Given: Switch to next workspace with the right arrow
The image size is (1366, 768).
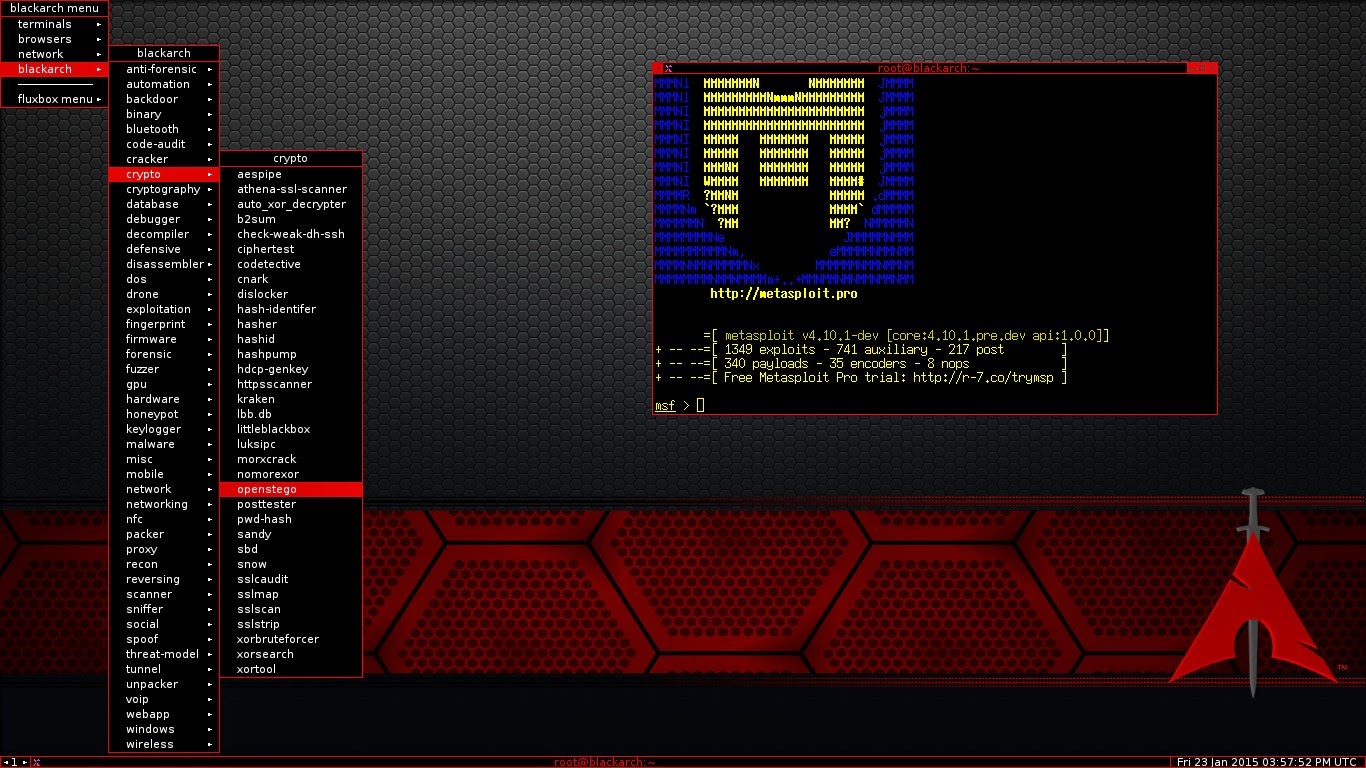Looking at the screenshot, I should click(24, 762).
